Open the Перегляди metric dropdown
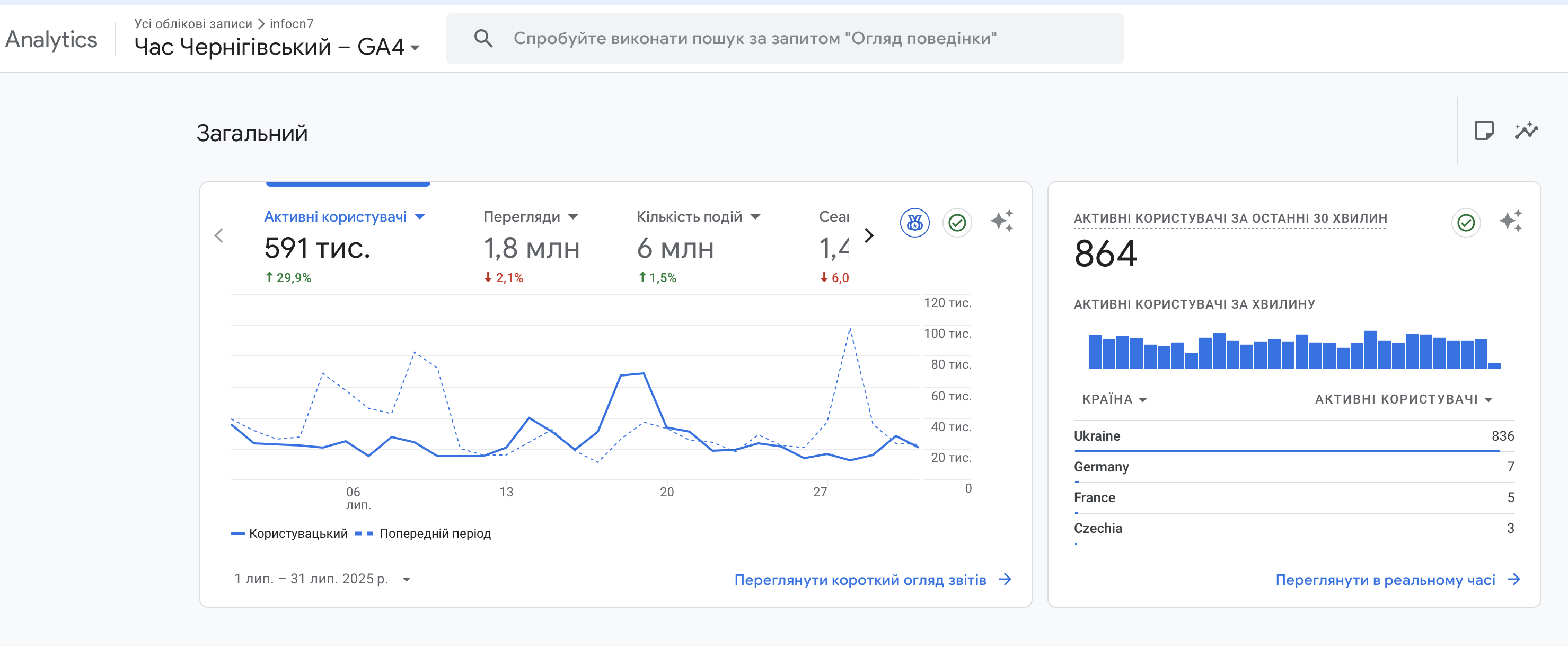Screen dimensions: 1568x647 pos(573,217)
